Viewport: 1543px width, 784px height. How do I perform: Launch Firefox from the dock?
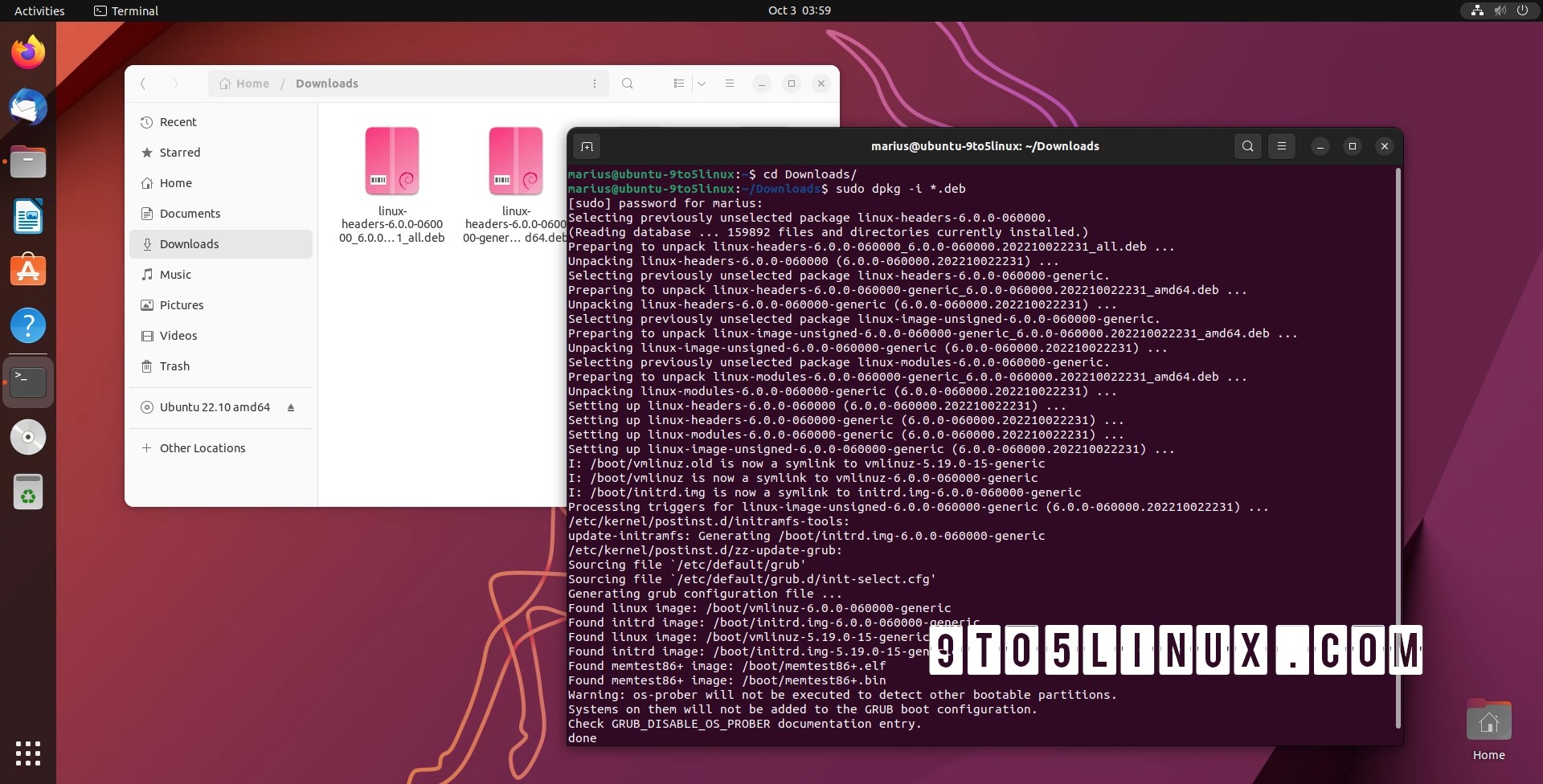tap(28, 51)
